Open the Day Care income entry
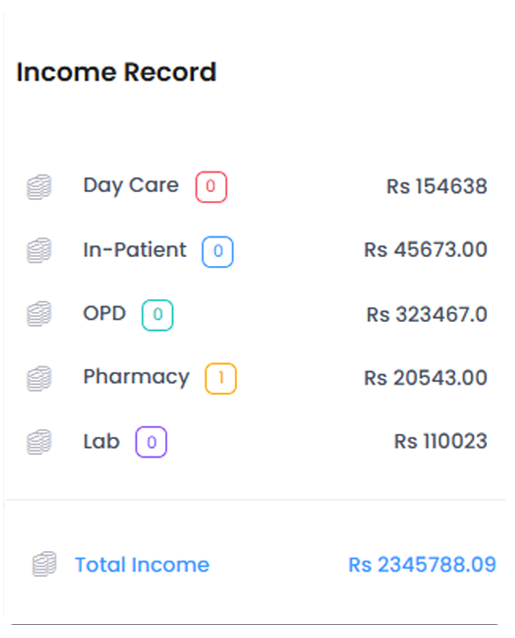Image resolution: width=515 pixels, height=638 pixels. tap(131, 186)
